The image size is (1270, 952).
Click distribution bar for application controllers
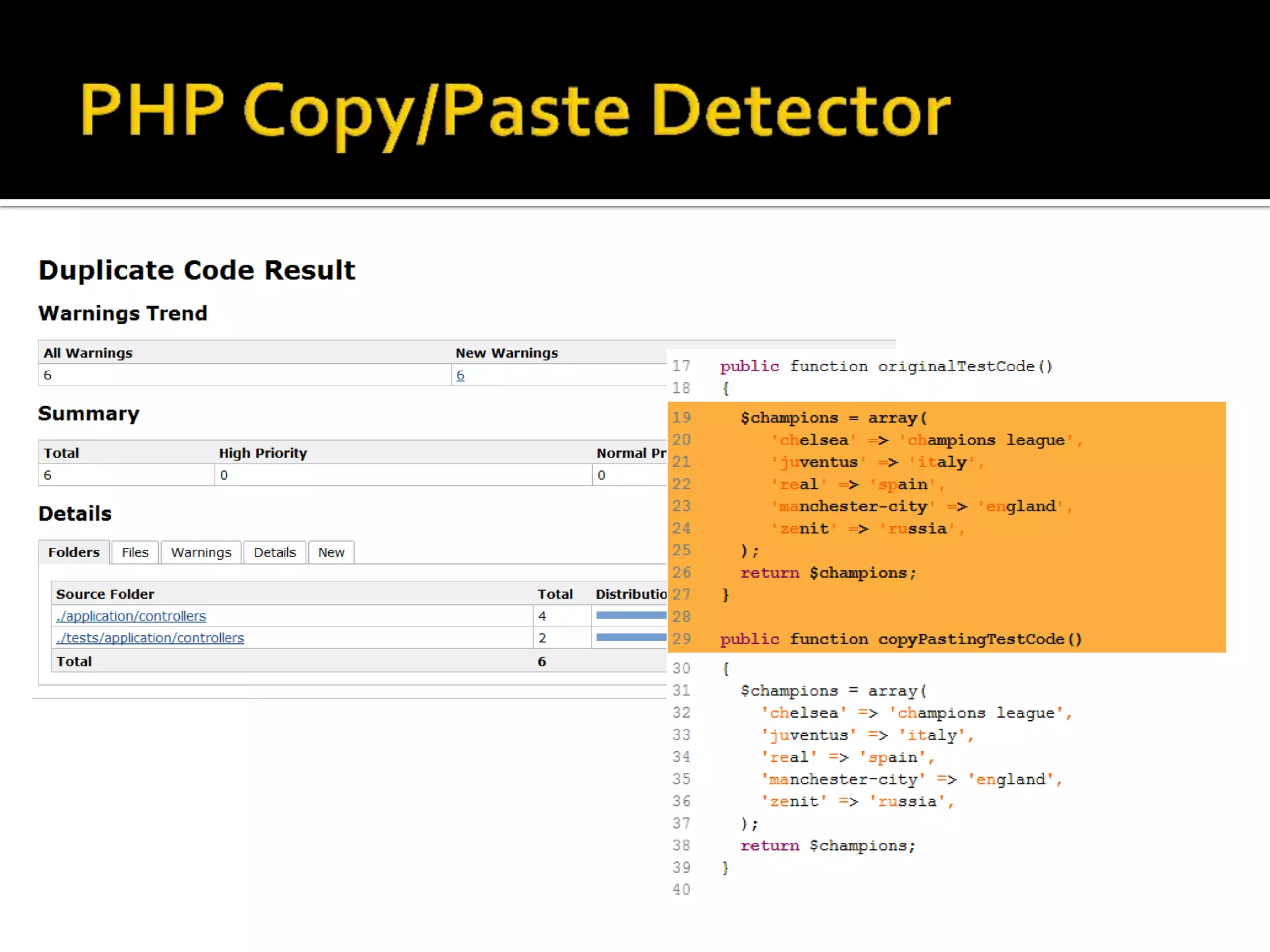631,615
